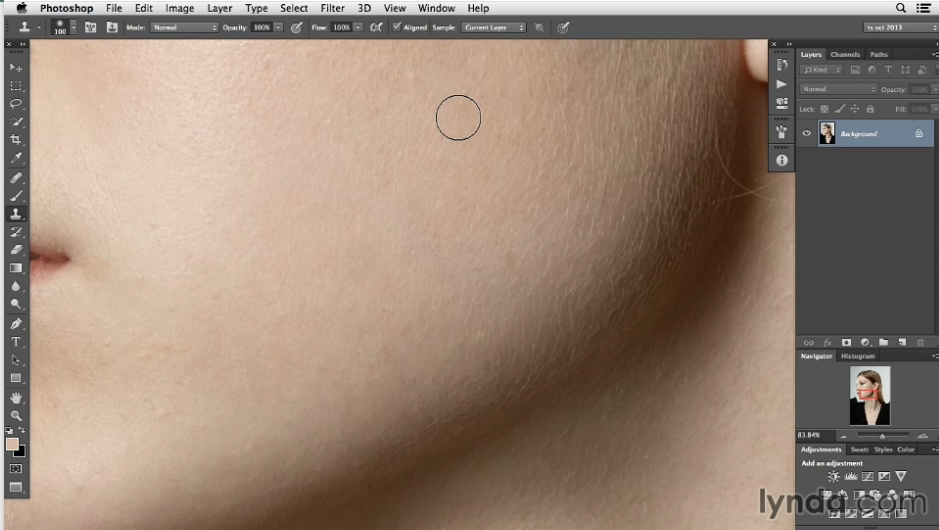
Task: Select the Horizontal Type tool
Action: 16,342
